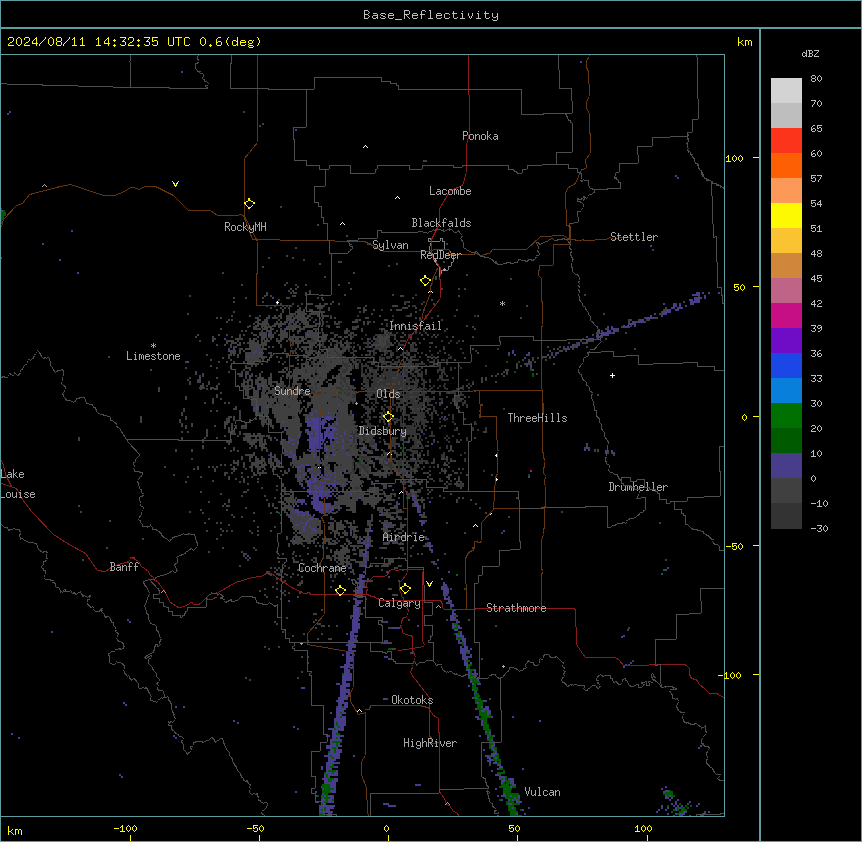Select the 2024/08/11 14:32:35 UTC timestamp
862x842 pixels.
point(99,42)
